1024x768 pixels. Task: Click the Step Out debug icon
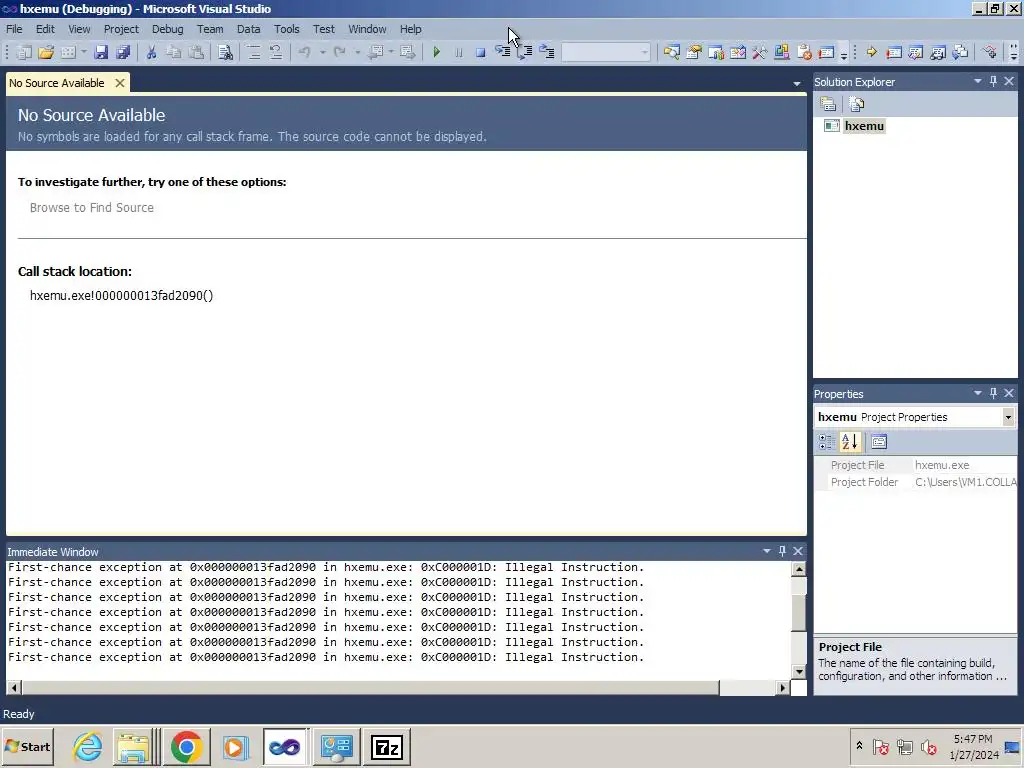point(547,52)
